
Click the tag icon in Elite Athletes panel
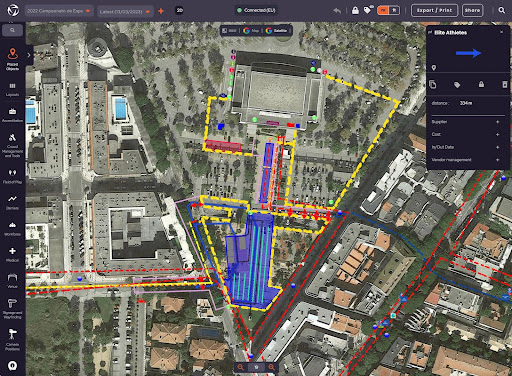(457, 85)
